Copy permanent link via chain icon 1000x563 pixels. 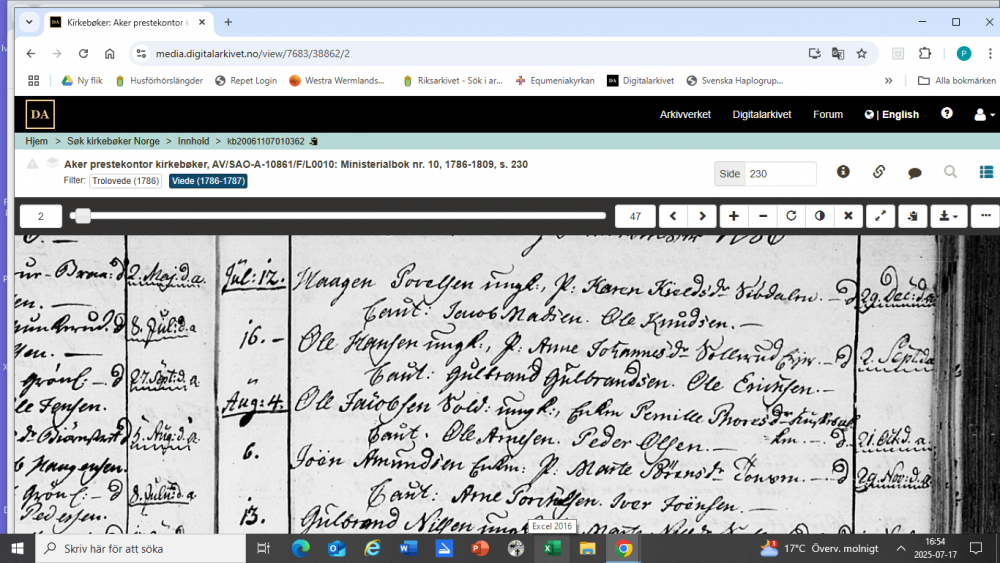[x=879, y=172]
